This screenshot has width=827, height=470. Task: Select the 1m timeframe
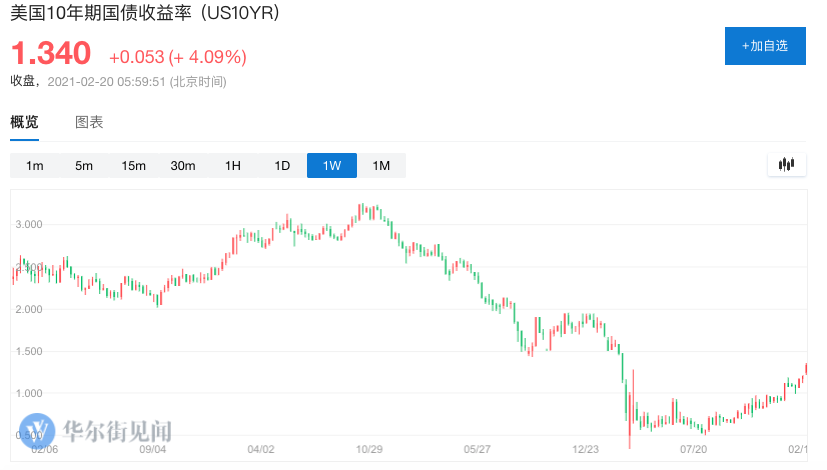click(35, 166)
